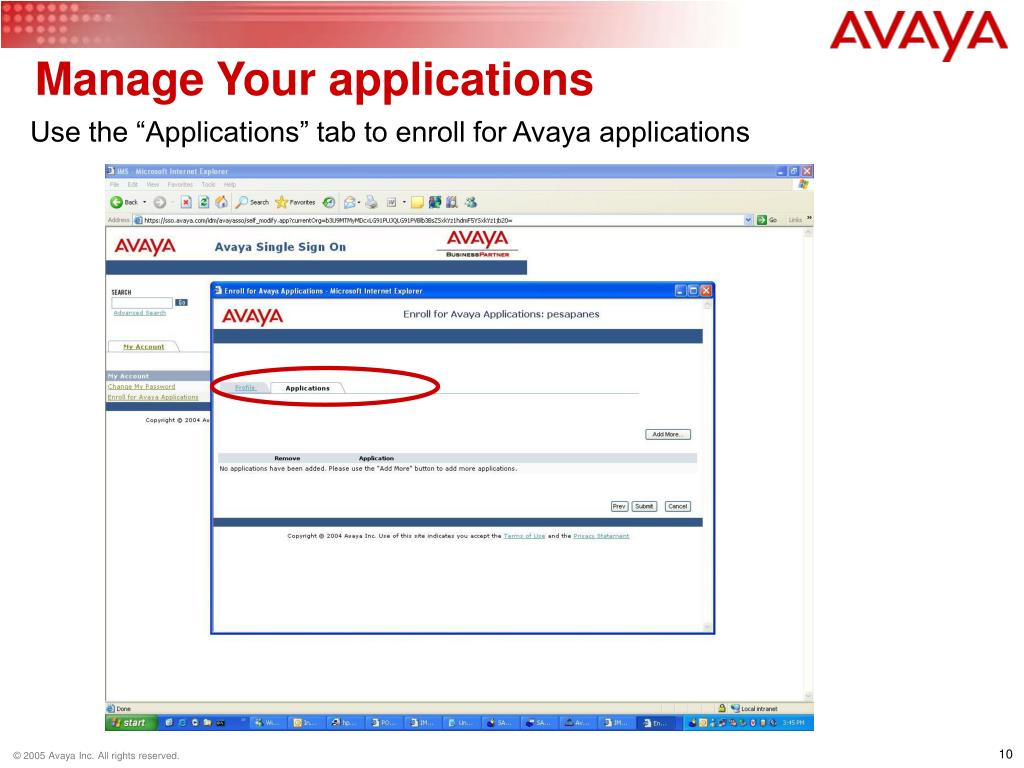Click the Avaya logo in enroll popup
The height and width of the screenshot is (768, 1024).
[252, 317]
